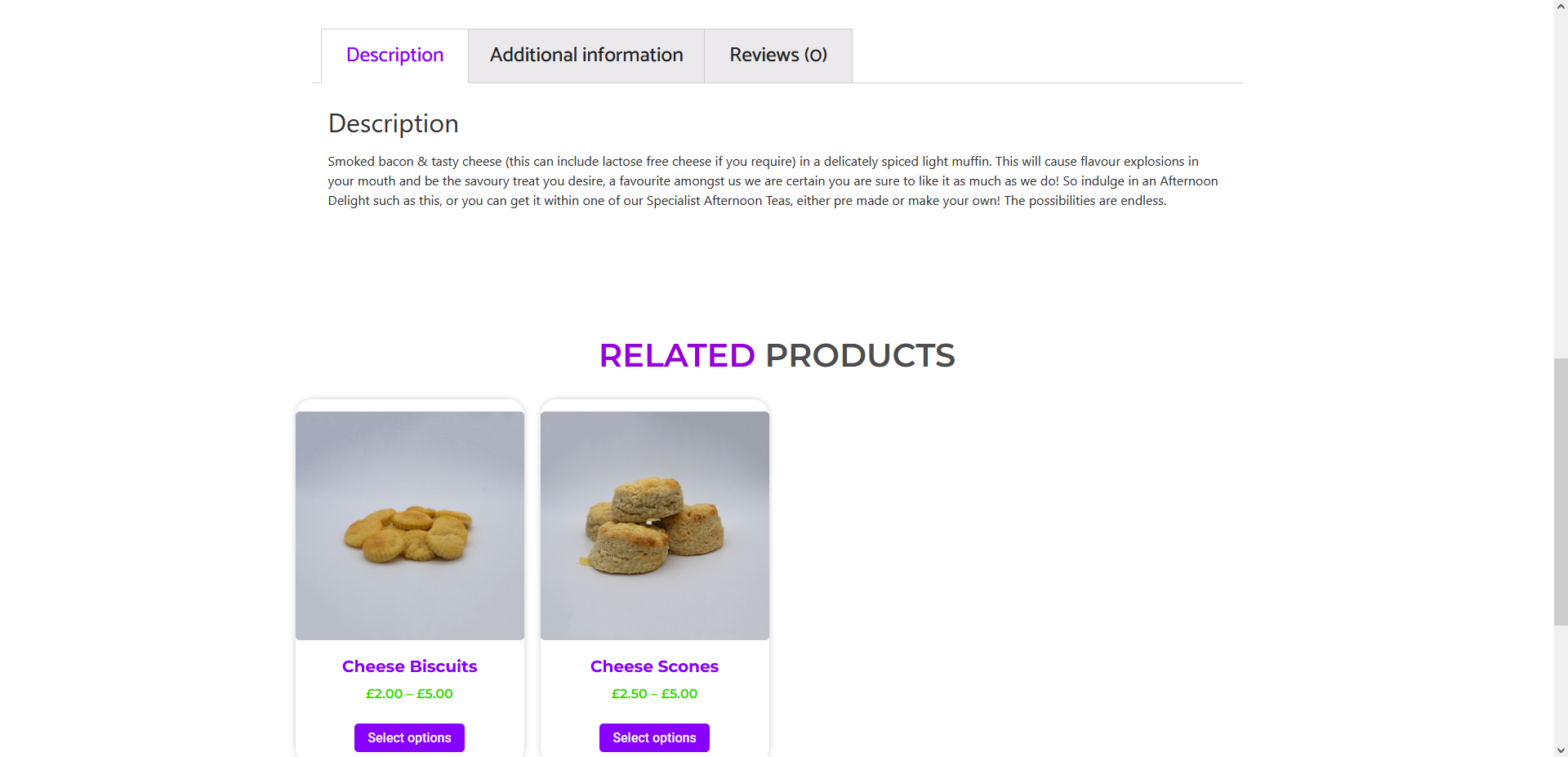The image size is (1568, 757).
Task: Click the Cheese Scones product photo
Action: tap(654, 525)
